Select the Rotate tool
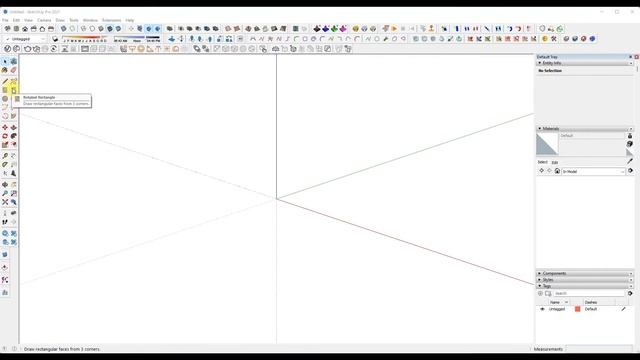The image size is (640, 360). (x=5, y=136)
